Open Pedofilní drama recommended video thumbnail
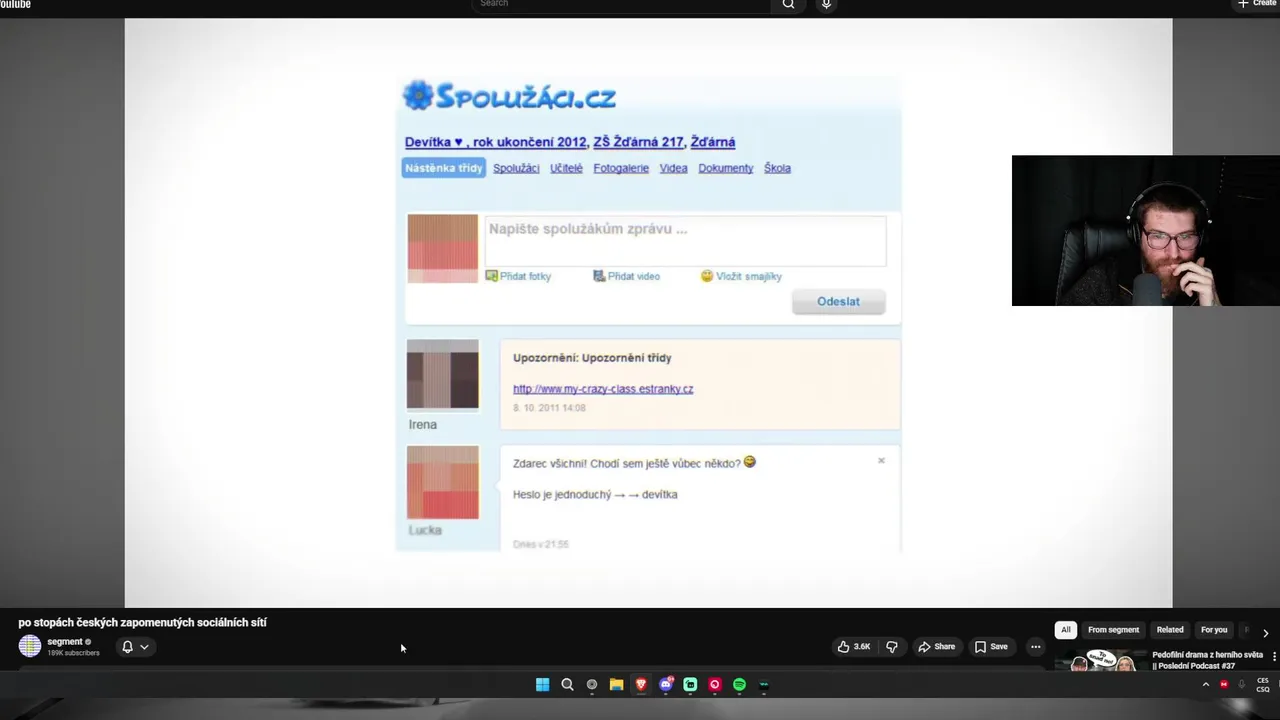This screenshot has height=720, width=1280. [x=1101, y=660]
